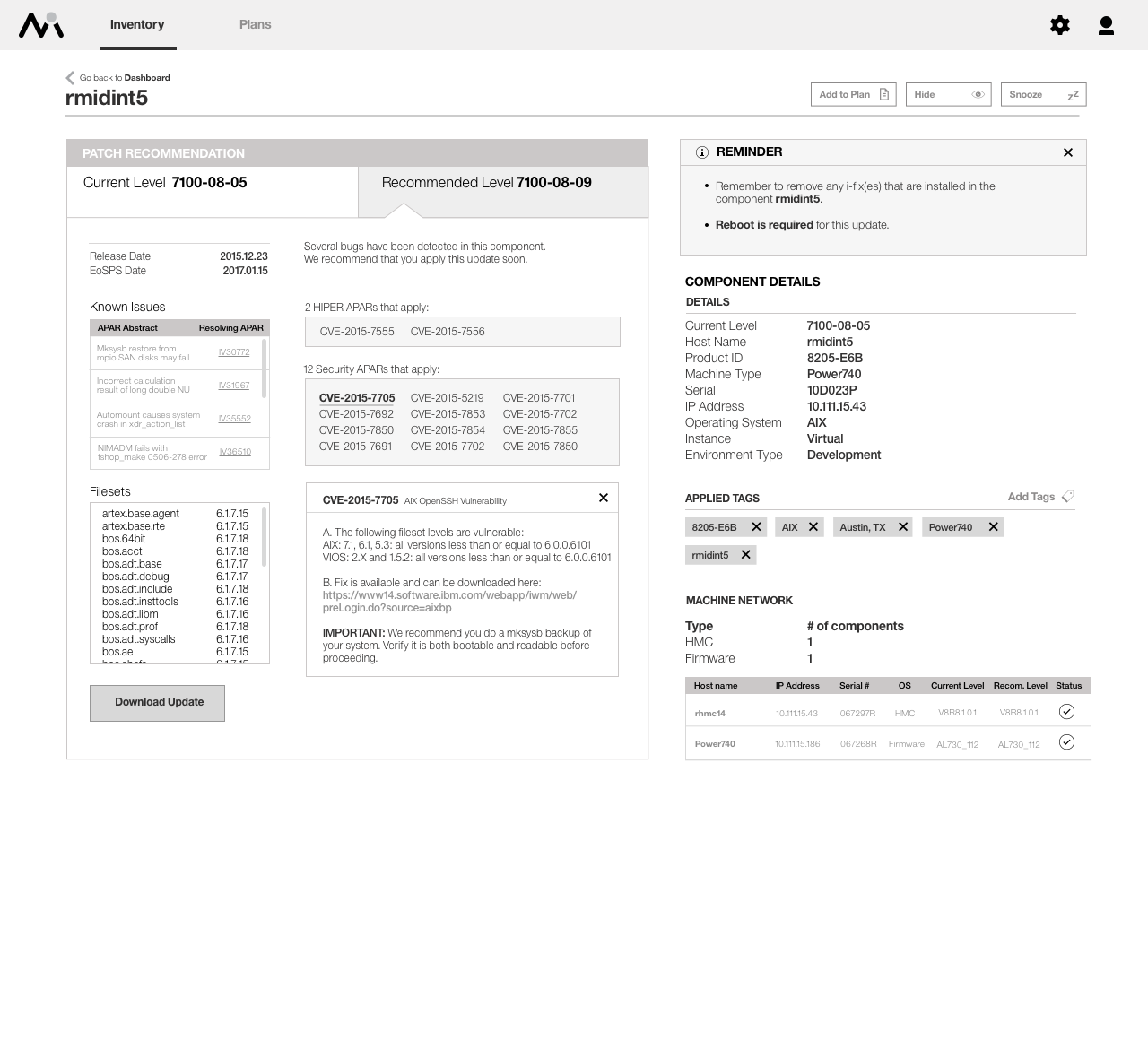Open IBM fix download URL
1148x1058 pixels.
[449, 602]
